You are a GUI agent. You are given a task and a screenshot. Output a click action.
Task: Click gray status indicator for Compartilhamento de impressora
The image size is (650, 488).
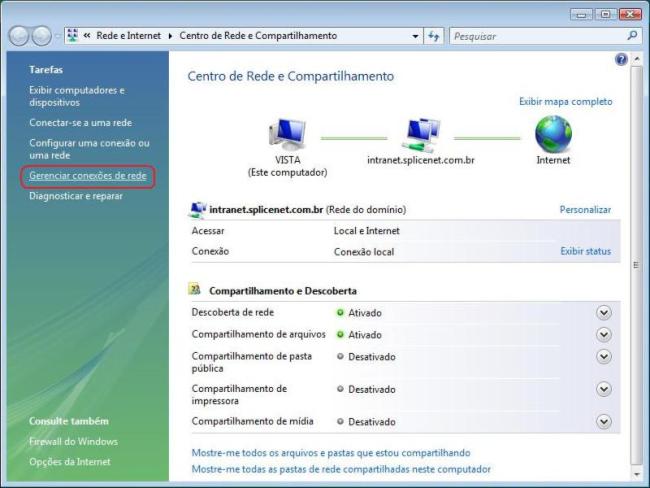click(340, 389)
